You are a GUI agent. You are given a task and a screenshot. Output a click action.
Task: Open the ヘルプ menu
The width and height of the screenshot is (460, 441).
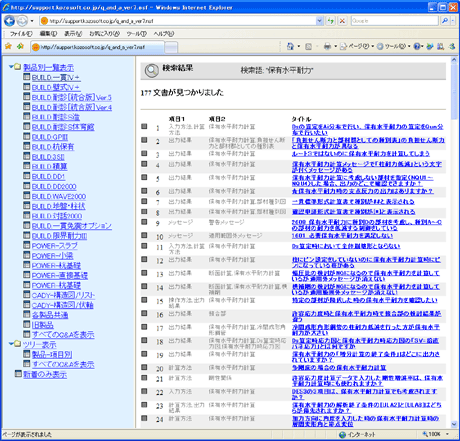(163, 34)
